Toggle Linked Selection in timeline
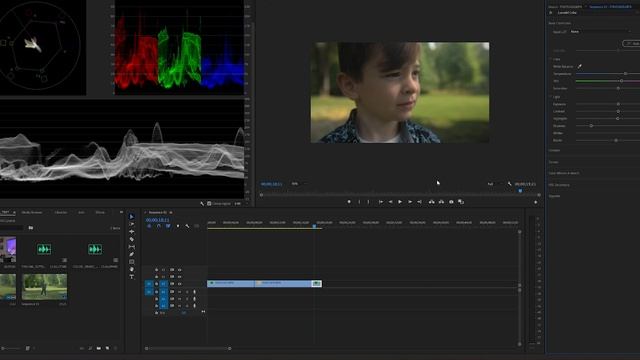 pyautogui.click(x=168, y=226)
